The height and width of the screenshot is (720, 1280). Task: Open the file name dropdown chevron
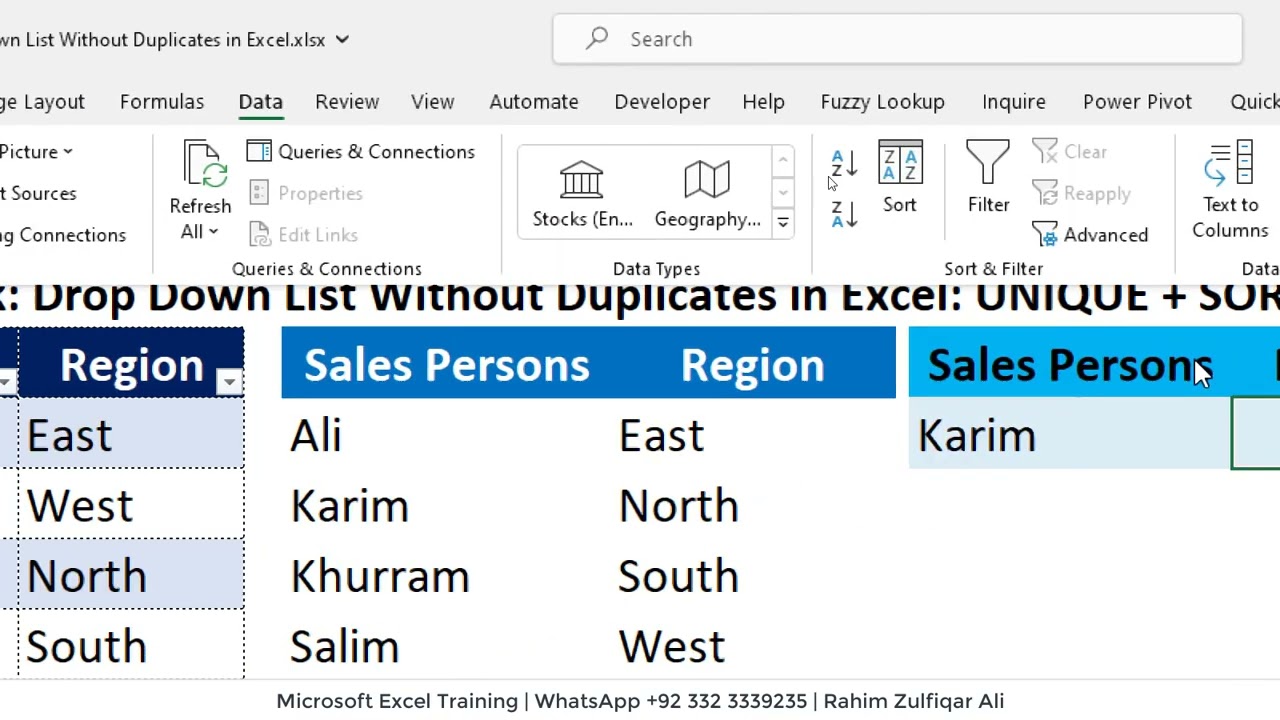(x=342, y=40)
